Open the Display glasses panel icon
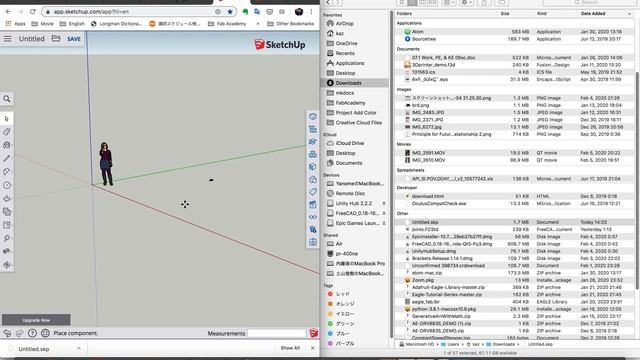 313,217
